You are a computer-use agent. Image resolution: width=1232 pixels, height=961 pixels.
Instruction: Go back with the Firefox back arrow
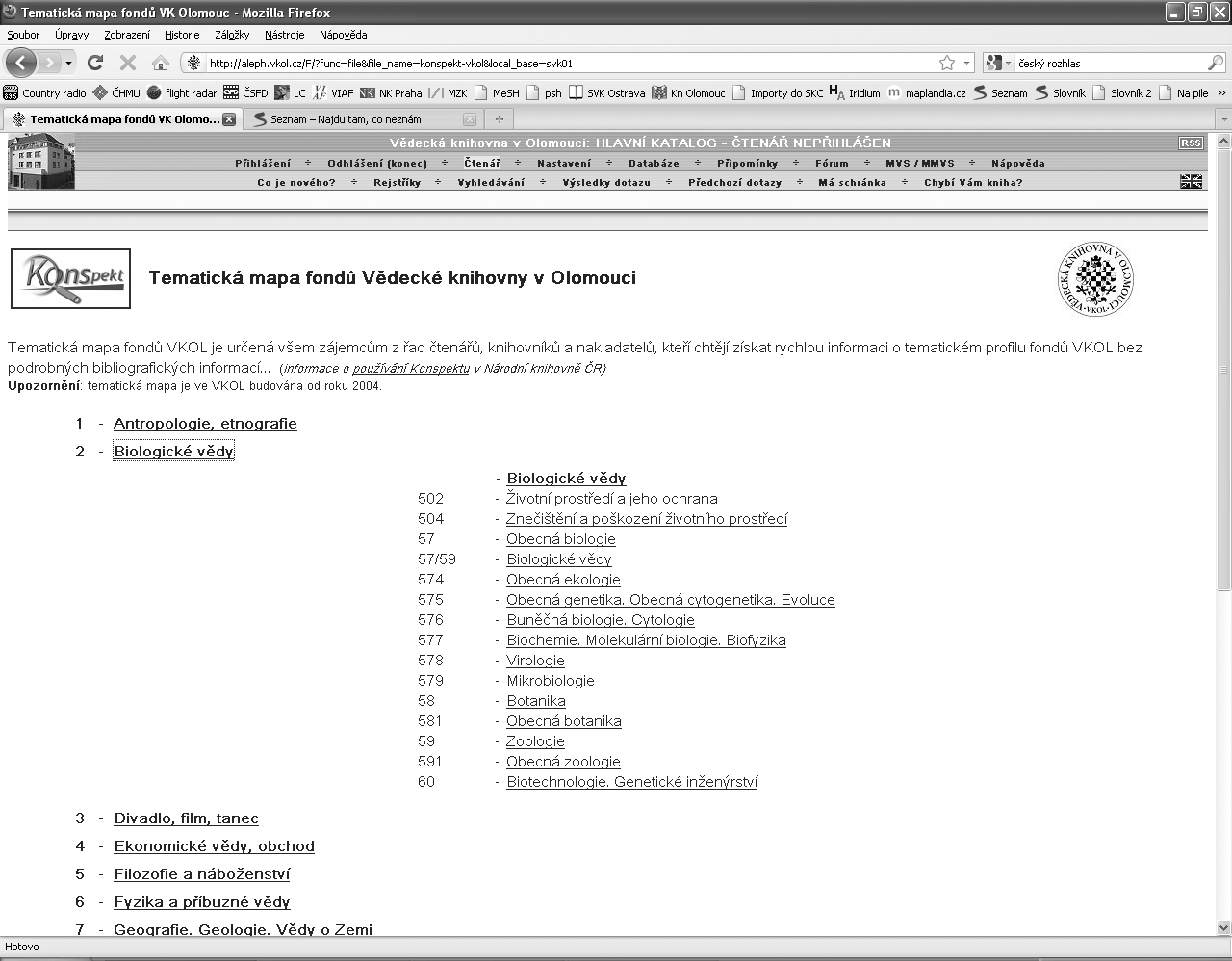click(x=21, y=63)
